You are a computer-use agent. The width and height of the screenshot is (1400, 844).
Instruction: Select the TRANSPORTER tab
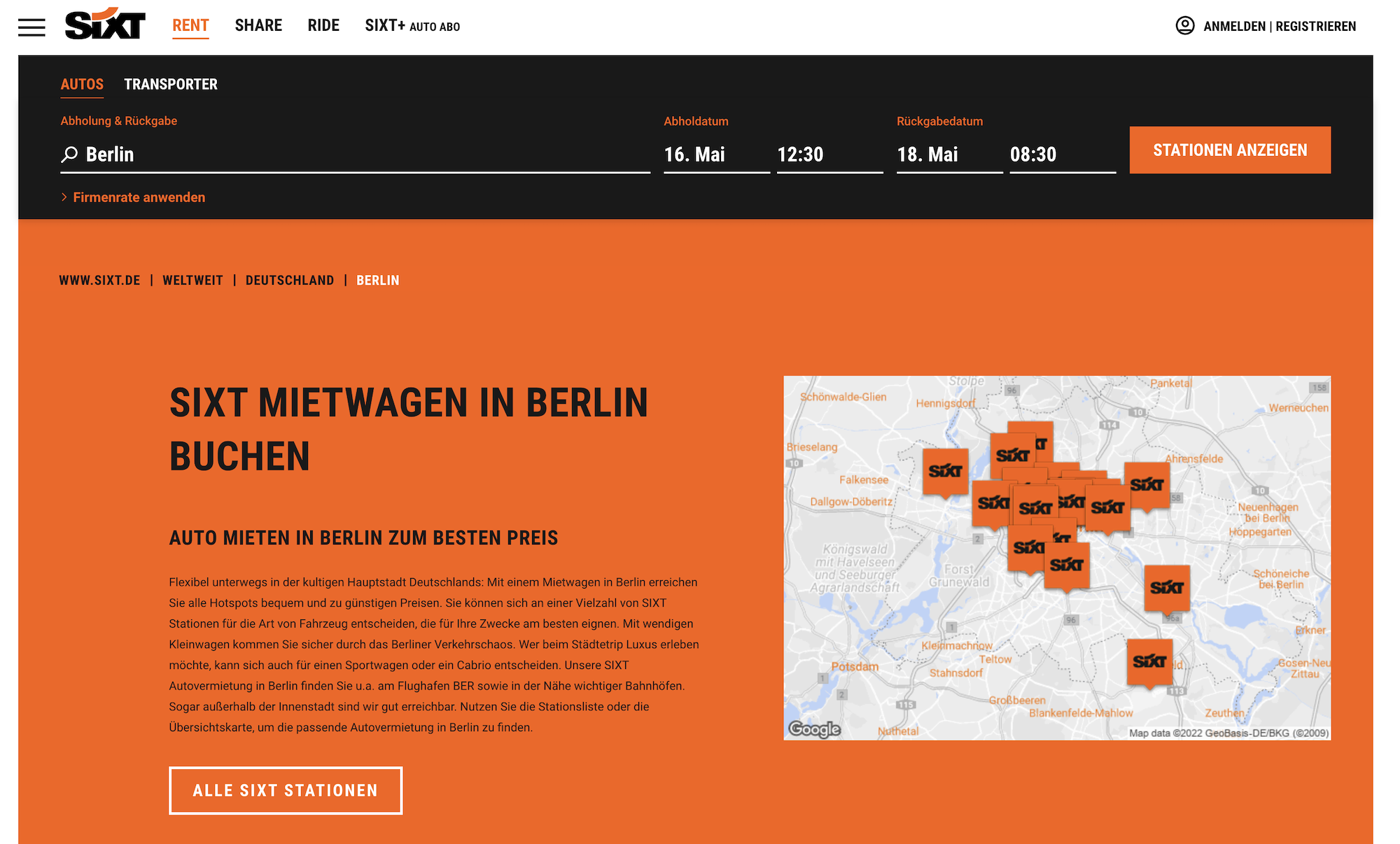[171, 85]
